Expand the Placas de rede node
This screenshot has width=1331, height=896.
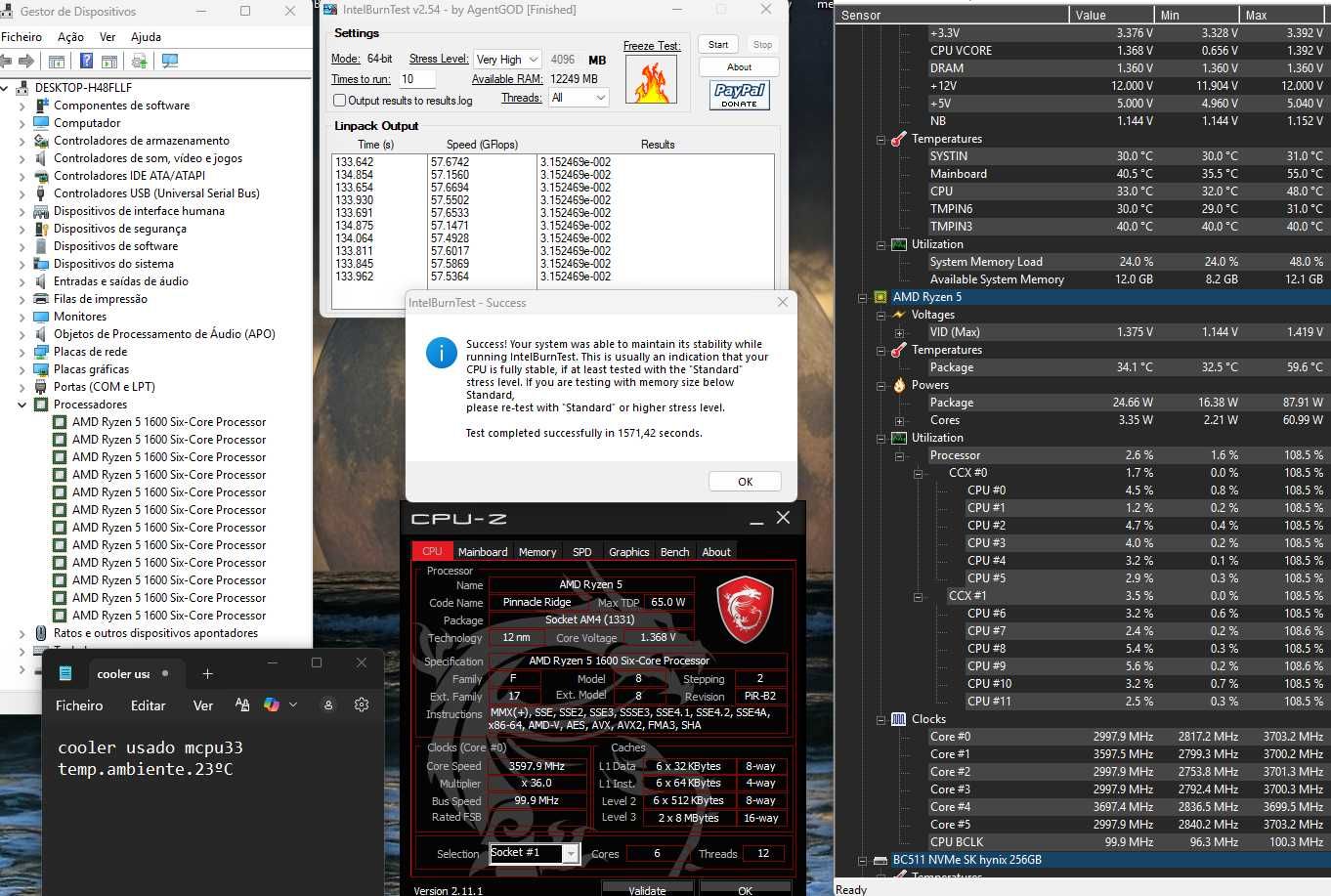22,352
